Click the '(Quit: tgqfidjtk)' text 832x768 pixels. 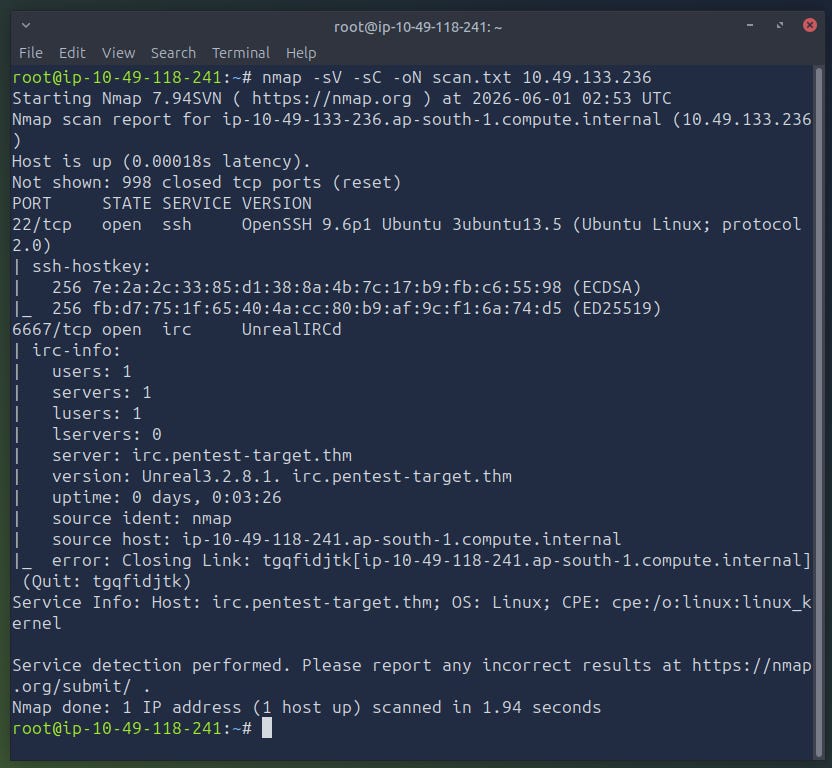click(x=107, y=582)
